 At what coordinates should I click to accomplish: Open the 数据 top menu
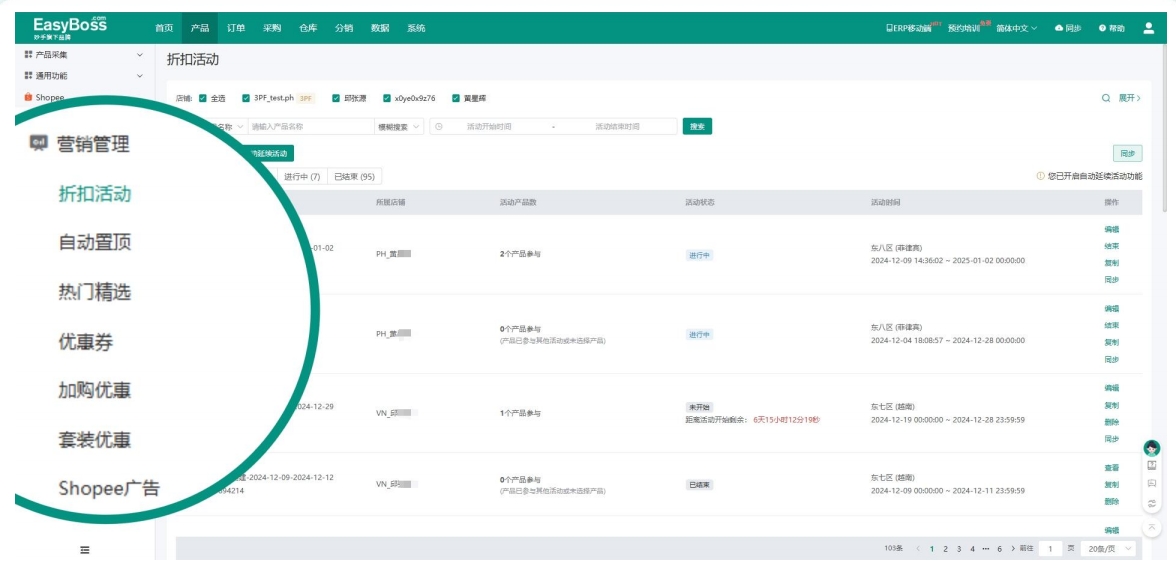point(380,28)
